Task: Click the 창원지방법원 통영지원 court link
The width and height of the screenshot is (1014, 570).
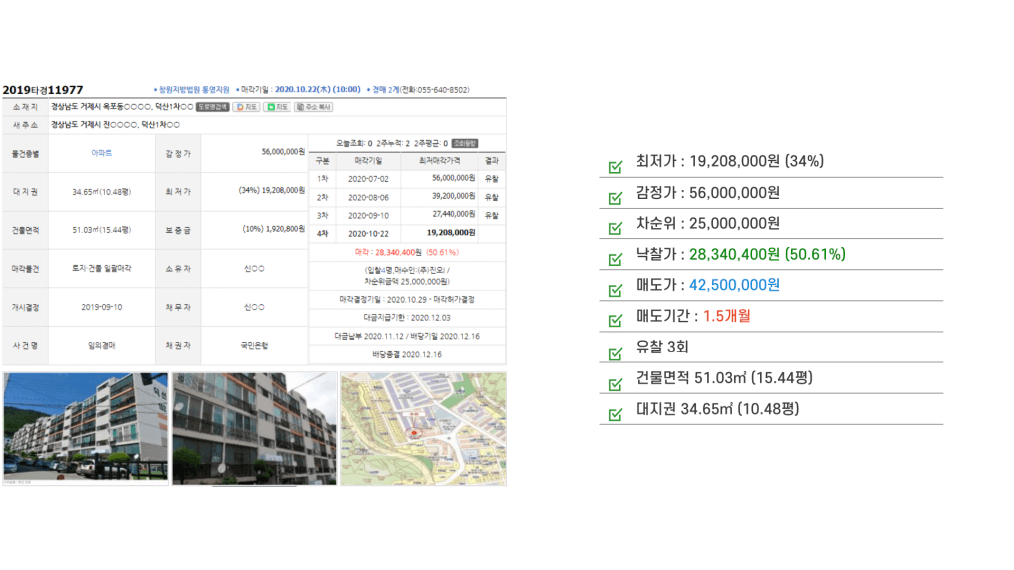Action: [194, 89]
